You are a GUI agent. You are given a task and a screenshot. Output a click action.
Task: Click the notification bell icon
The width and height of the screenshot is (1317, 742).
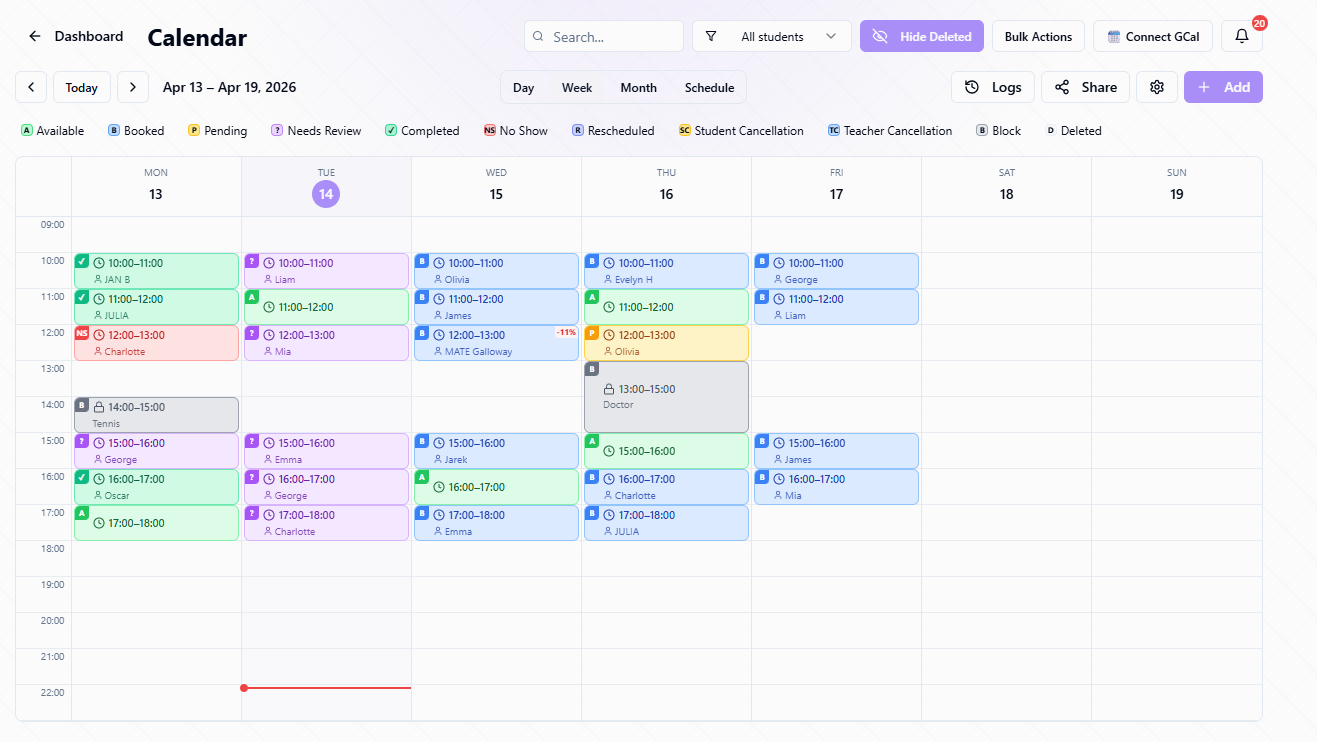click(1242, 36)
